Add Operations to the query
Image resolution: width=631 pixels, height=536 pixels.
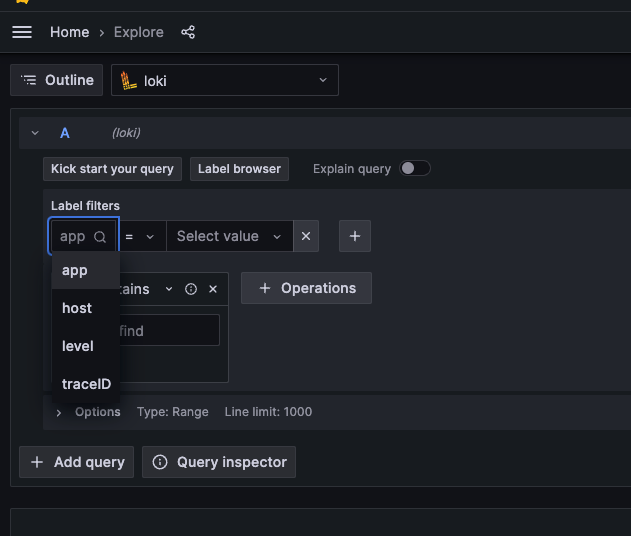(x=306, y=288)
